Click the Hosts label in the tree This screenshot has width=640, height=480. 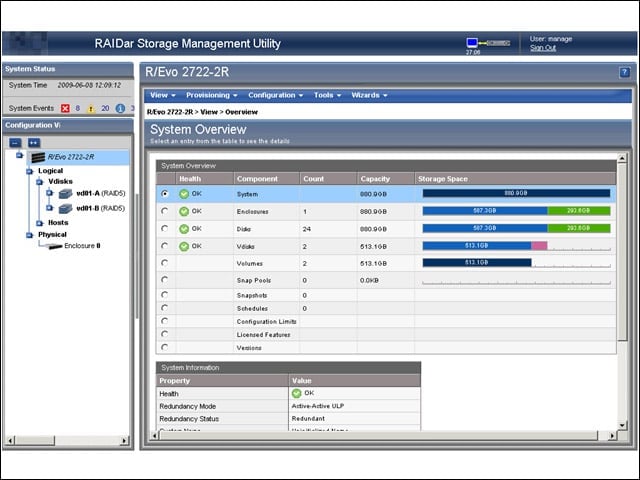tap(58, 223)
